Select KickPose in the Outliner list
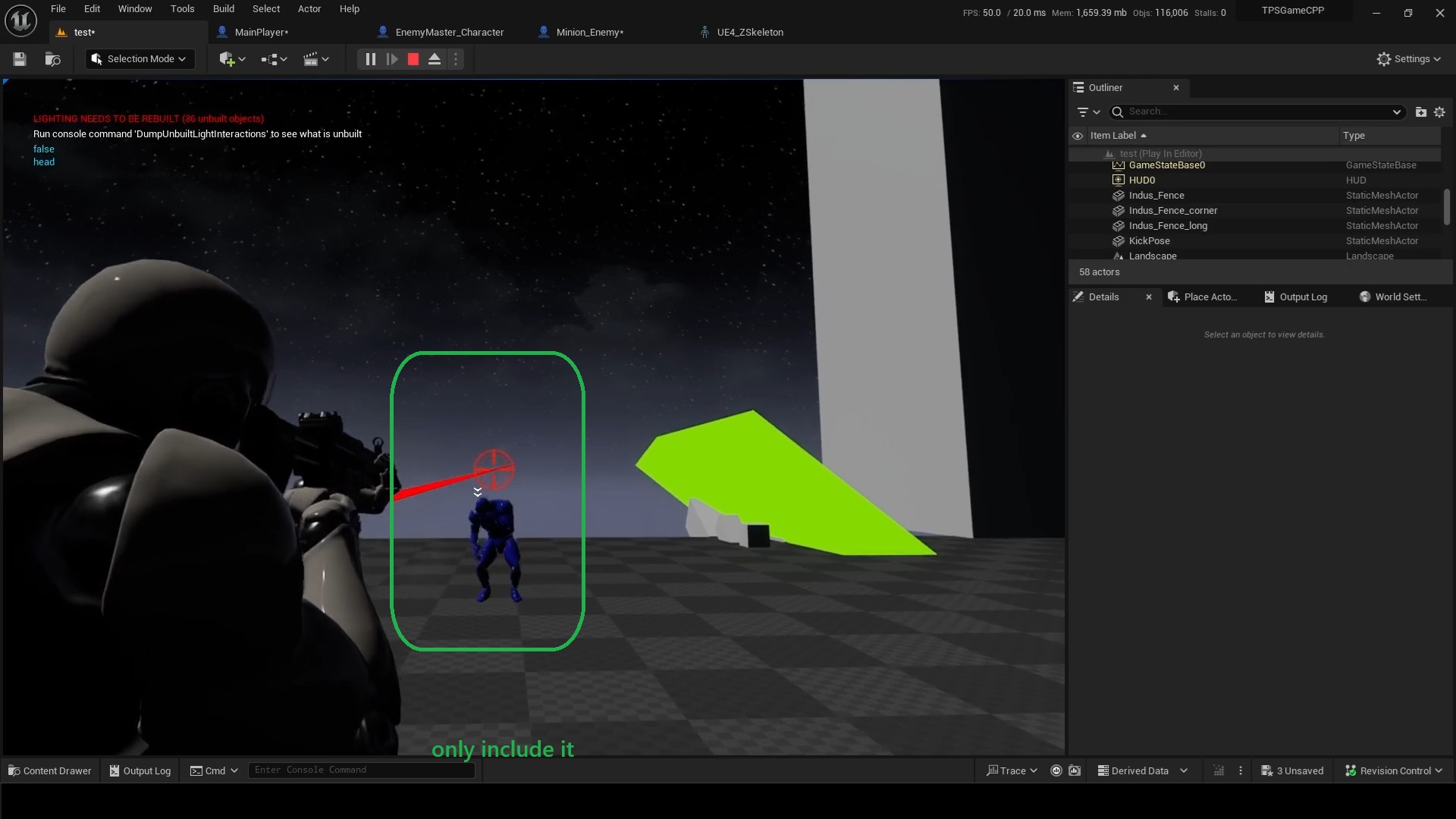Screen dimensions: 1456x819 click(1149, 240)
